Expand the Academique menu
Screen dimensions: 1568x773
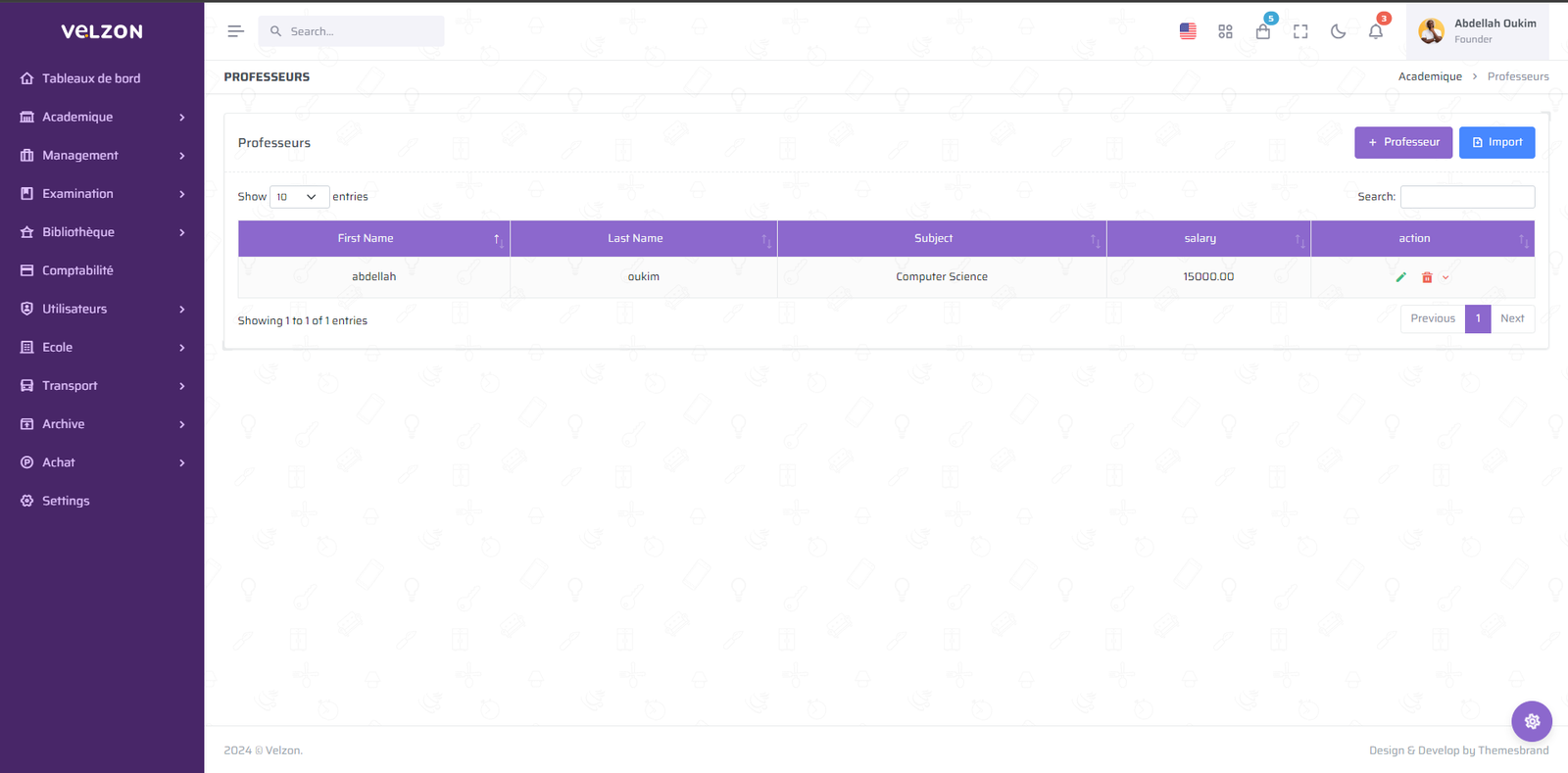pos(102,117)
